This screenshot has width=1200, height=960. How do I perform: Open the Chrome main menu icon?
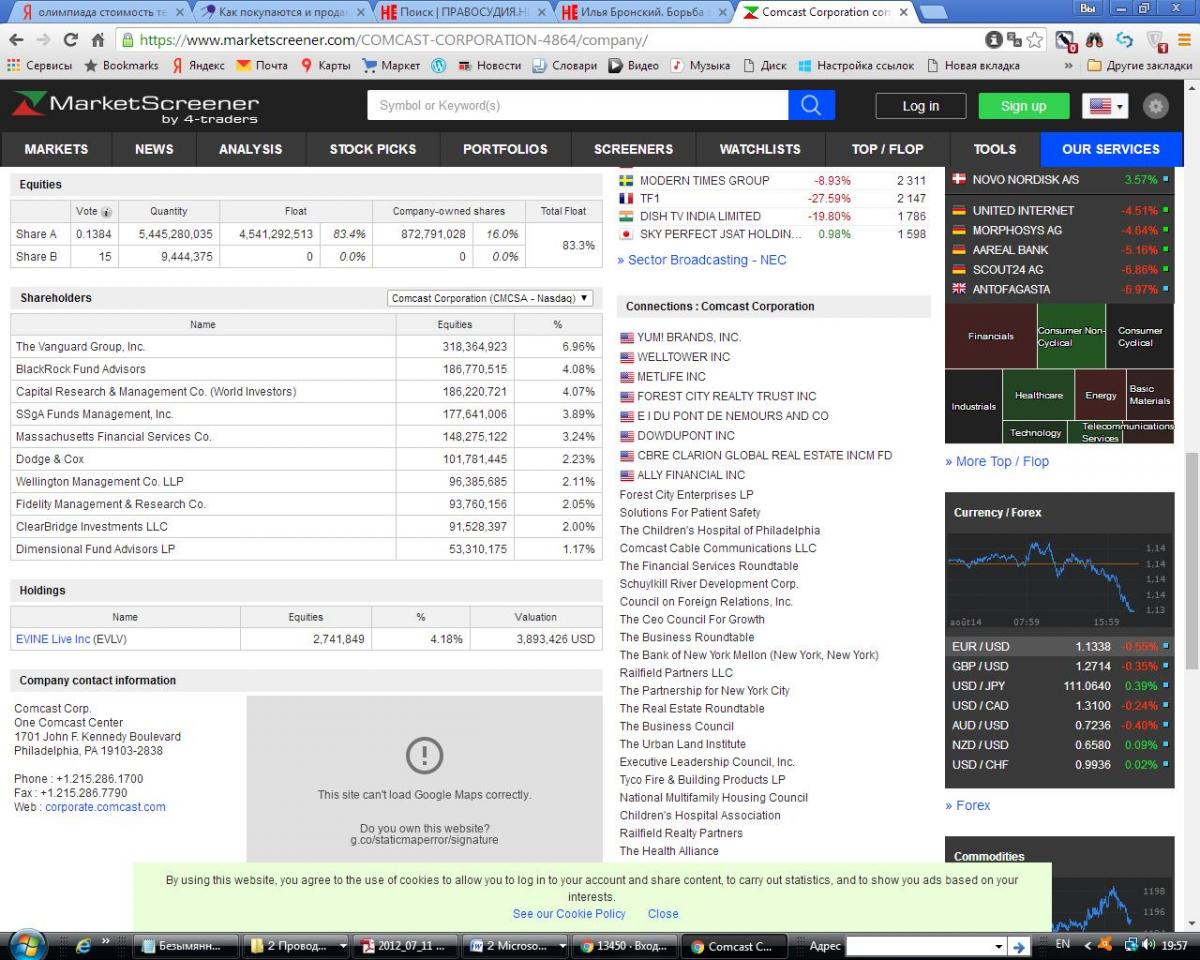[x=1185, y=40]
